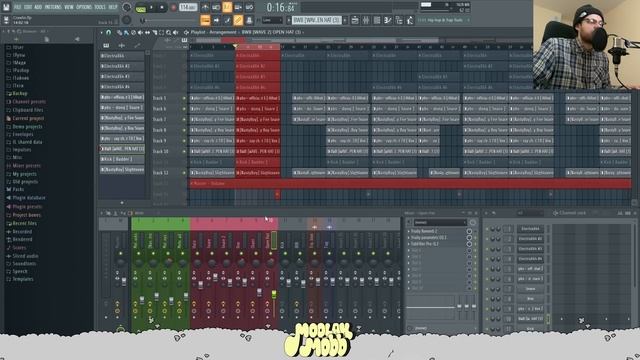Select the playlist Slip tool
640x360 pixels.
(147, 32)
